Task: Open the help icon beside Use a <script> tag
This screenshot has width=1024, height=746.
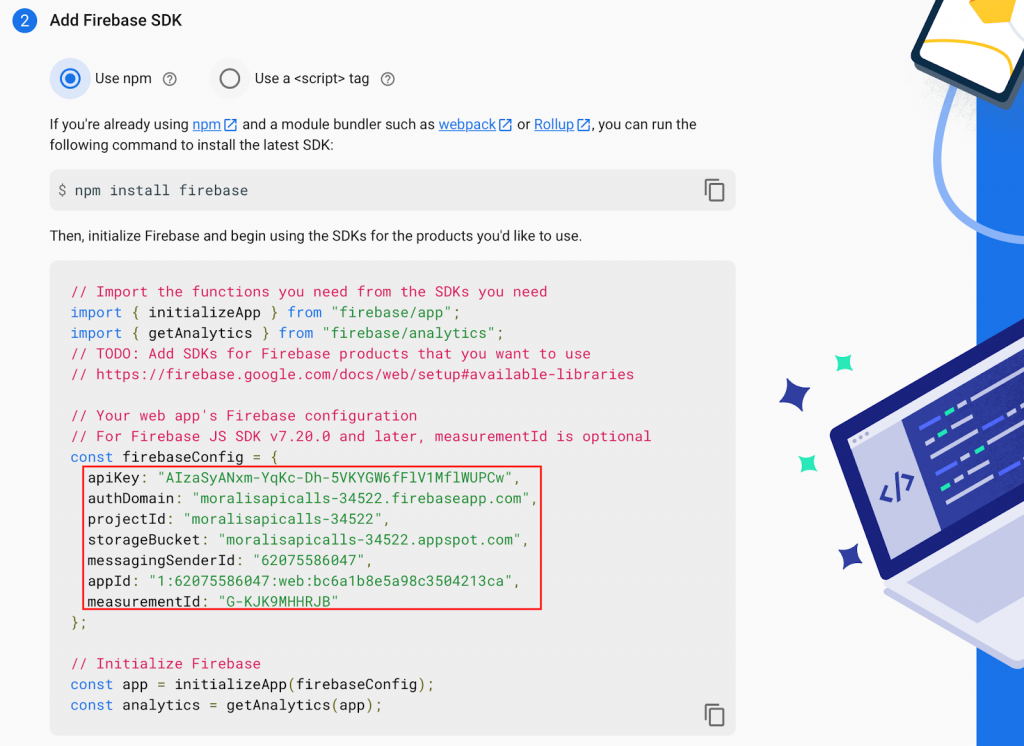Action: coord(388,79)
